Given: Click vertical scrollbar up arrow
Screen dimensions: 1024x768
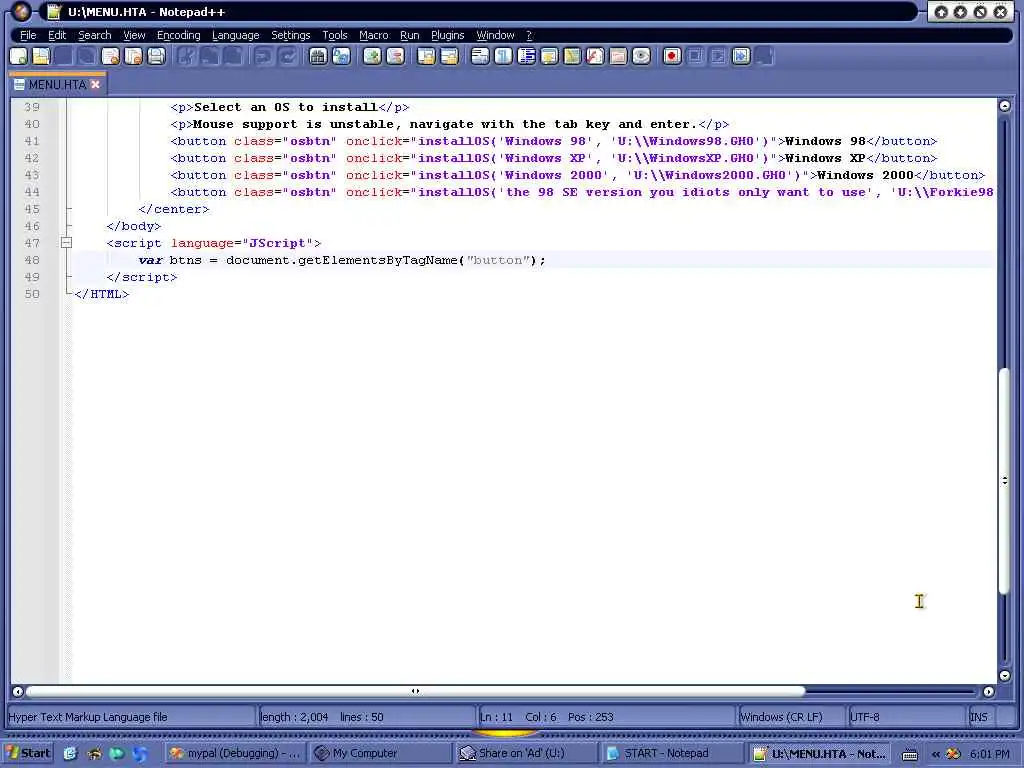Looking at the screenshot, I should point(1005,106).
